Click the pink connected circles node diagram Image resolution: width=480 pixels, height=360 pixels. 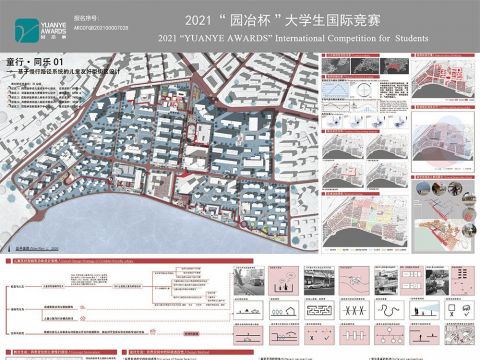point(389,335)
